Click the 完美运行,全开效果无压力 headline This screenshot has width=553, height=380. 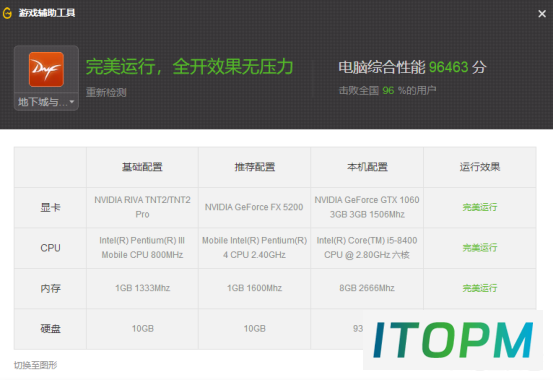pos(189,67)
